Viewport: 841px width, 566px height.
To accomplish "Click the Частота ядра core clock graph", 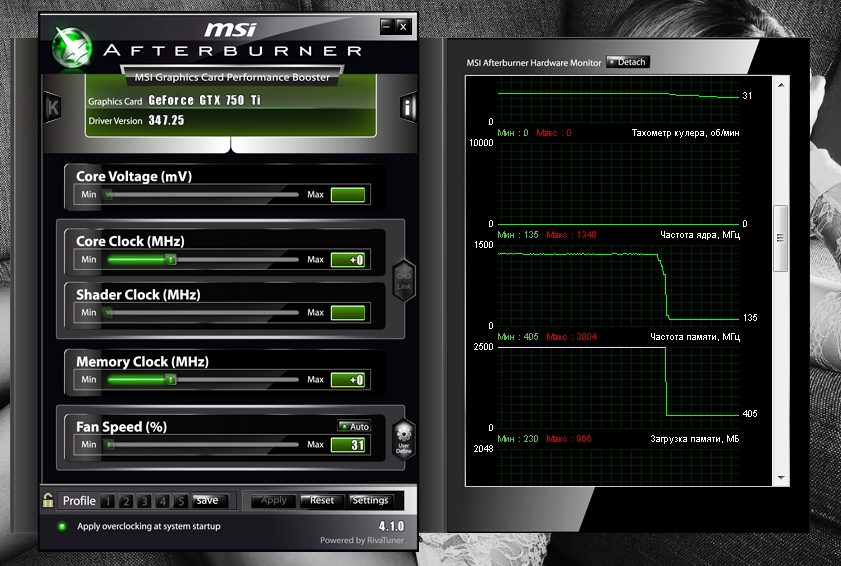I will pos(619,285).
